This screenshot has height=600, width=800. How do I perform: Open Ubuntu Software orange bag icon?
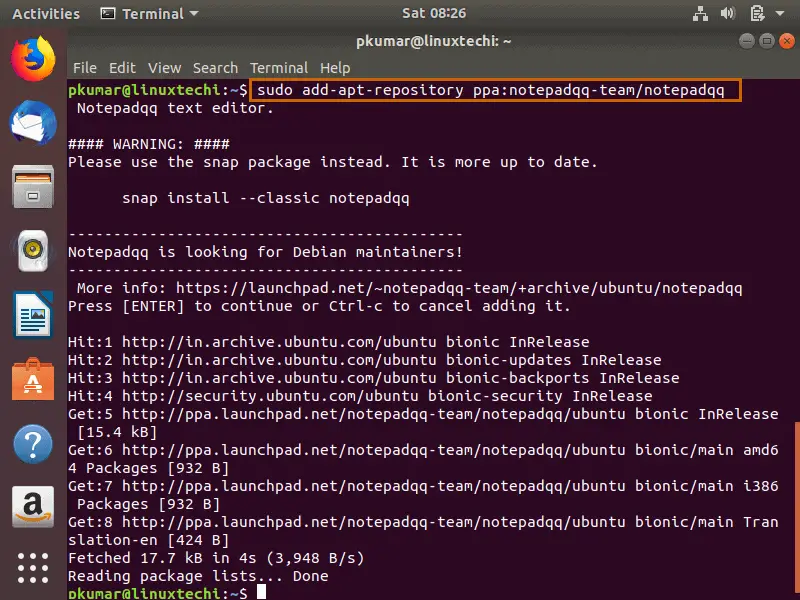coord(33,379)
